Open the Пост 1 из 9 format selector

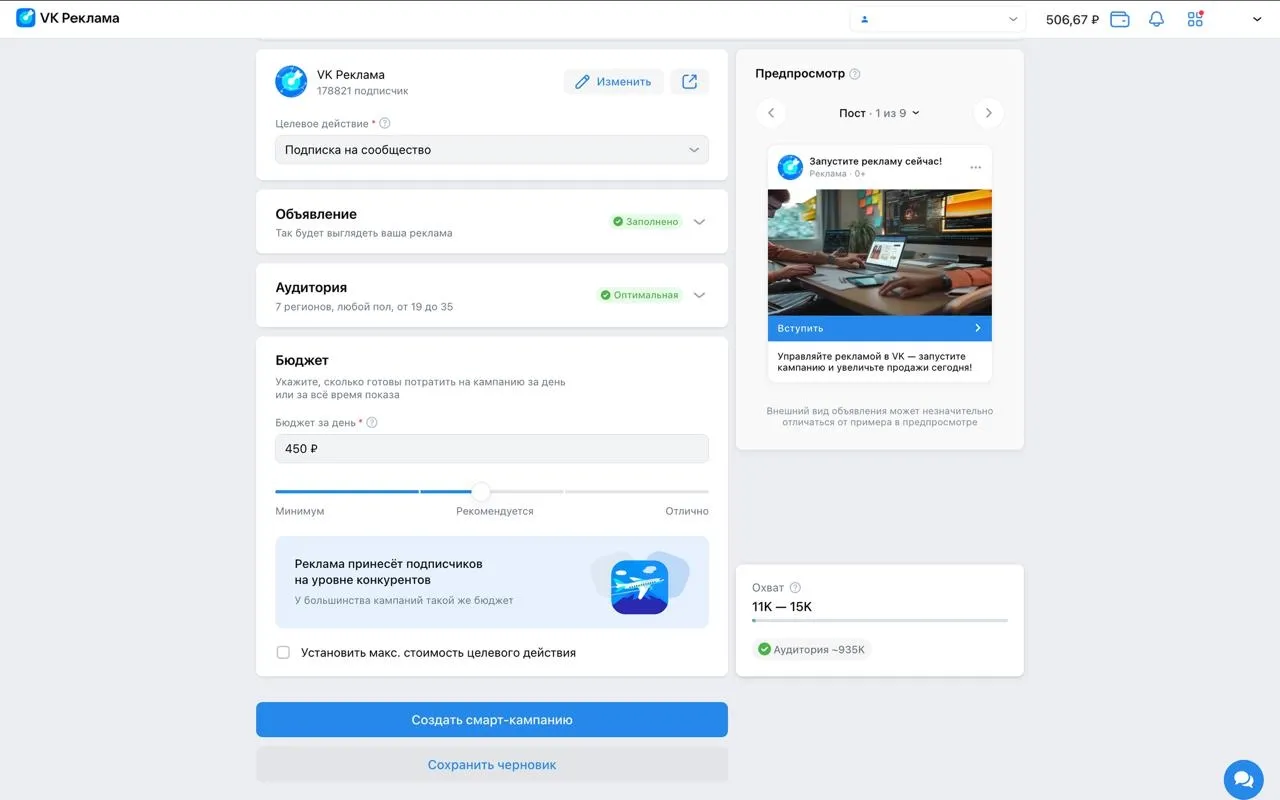click(x=879, y=113)
